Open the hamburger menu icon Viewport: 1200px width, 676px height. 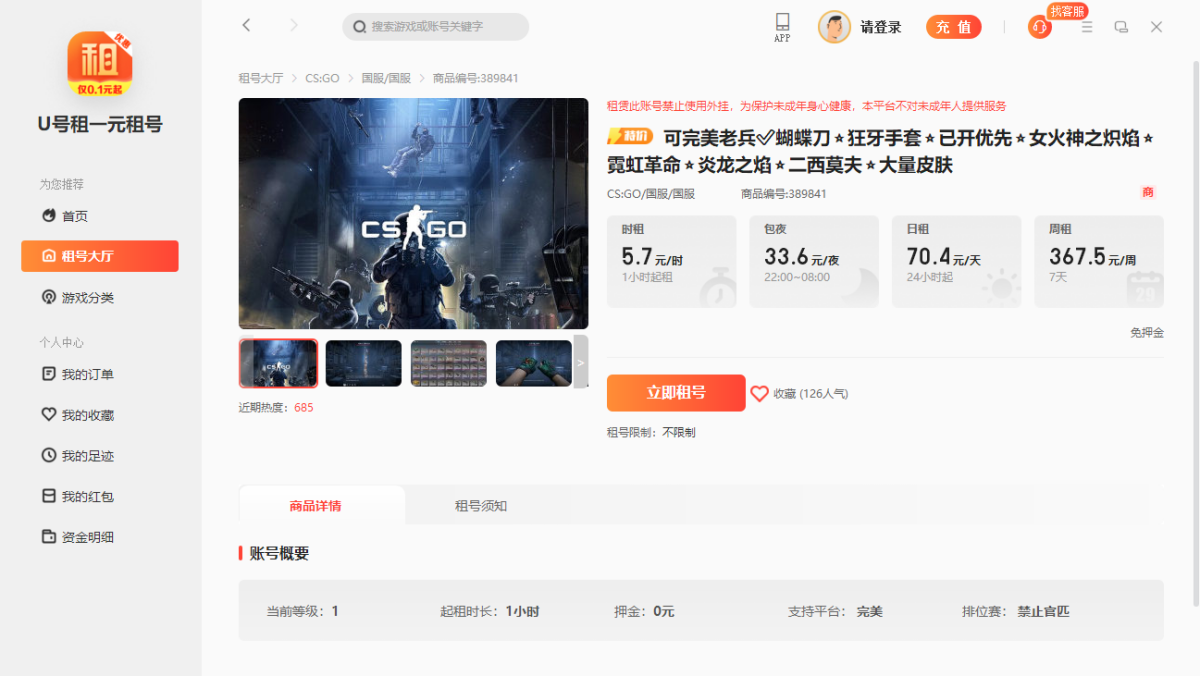click(1087, 27)
